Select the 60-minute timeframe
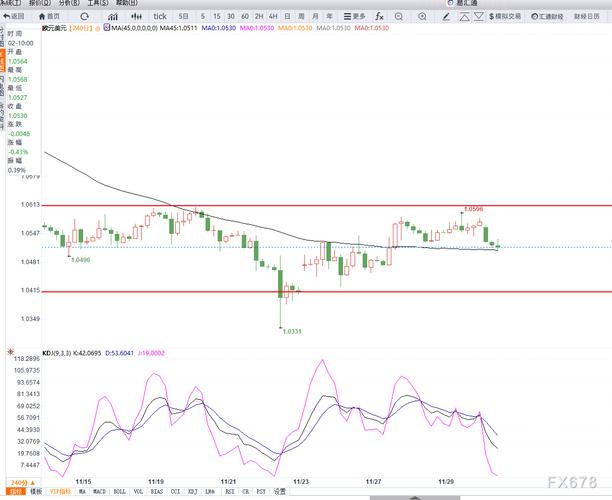Viewport: 612px width, 500px height. 245,16
